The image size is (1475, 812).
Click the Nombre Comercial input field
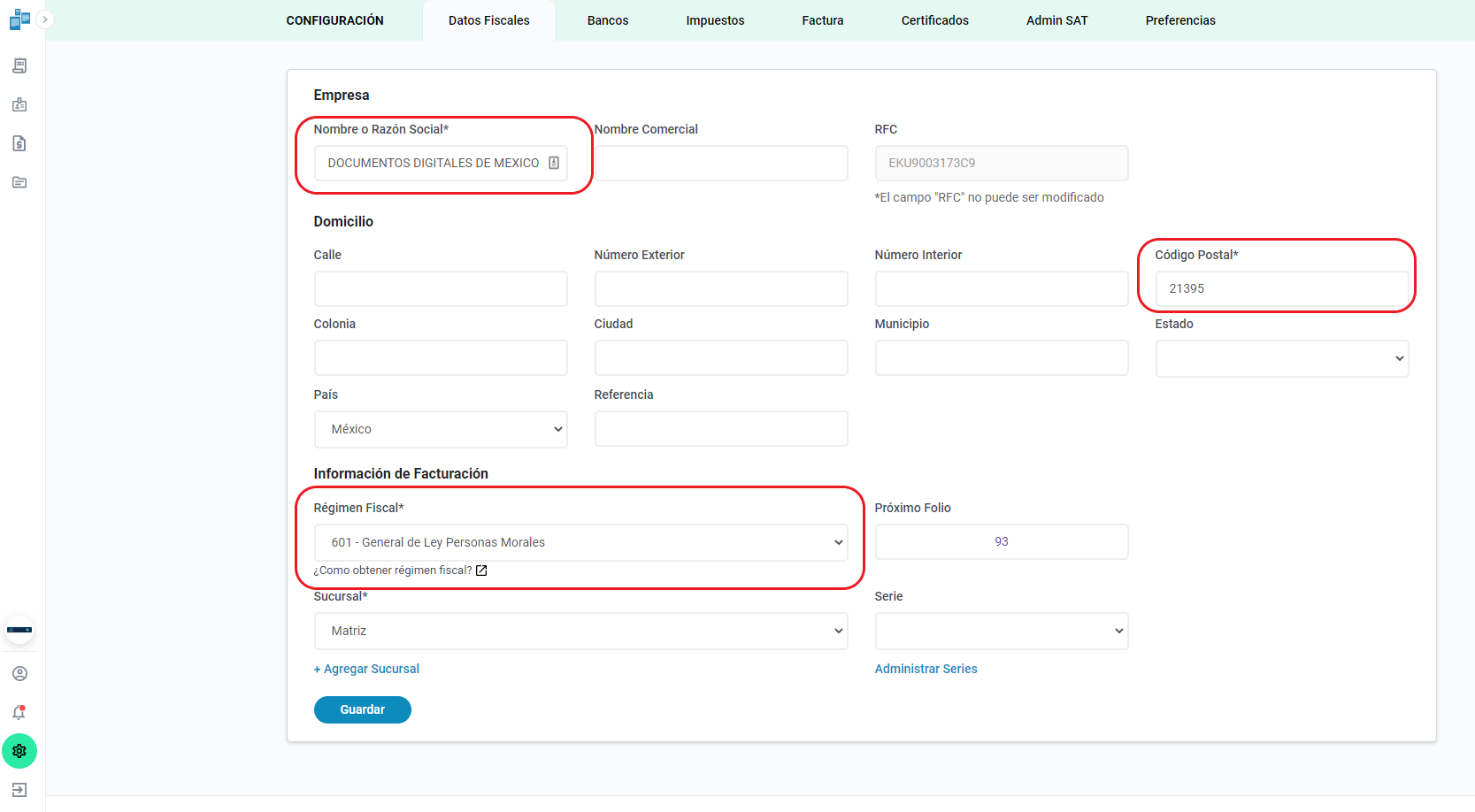[x=721, y=163]
